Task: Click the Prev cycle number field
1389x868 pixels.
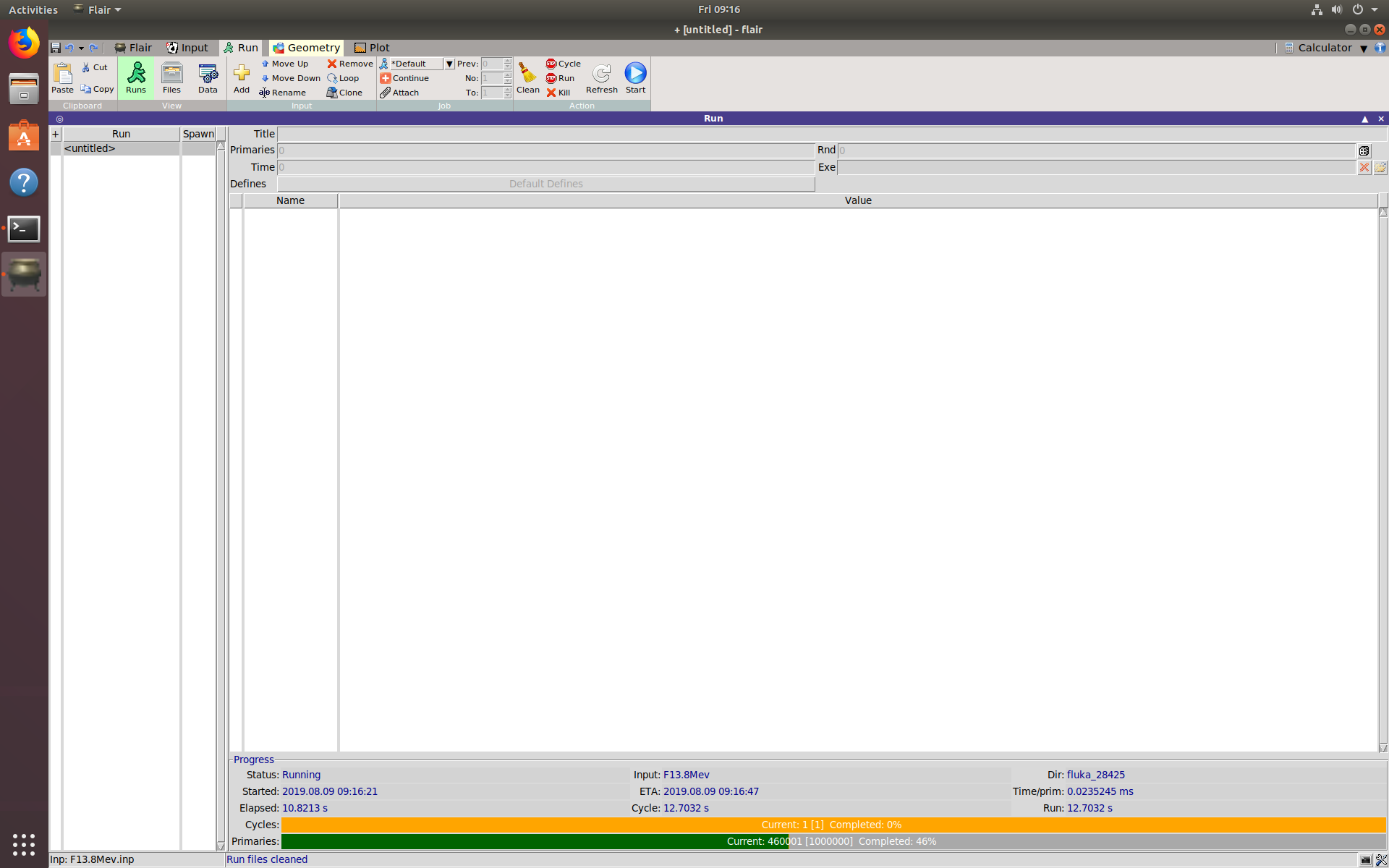Action: click(x=492, y=64)
